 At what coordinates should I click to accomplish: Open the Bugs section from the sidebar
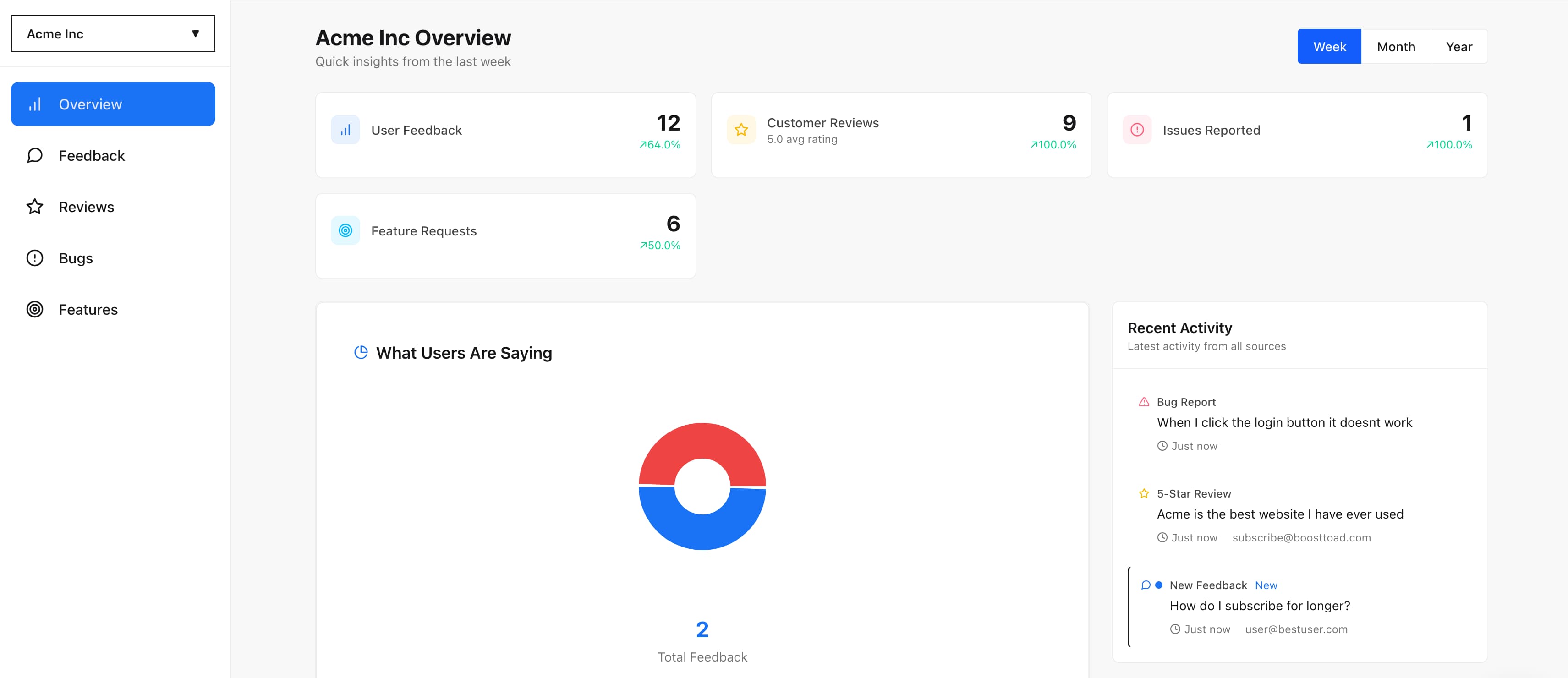coord(76,257)
